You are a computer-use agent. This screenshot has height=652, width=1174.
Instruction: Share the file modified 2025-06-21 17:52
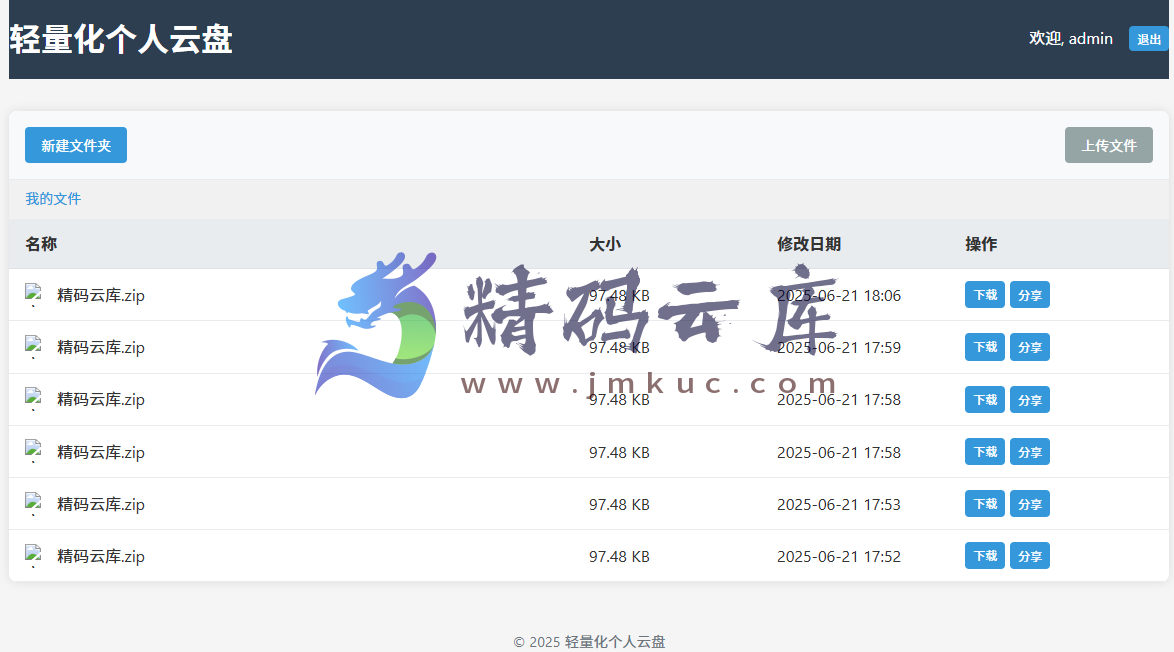1029,556
